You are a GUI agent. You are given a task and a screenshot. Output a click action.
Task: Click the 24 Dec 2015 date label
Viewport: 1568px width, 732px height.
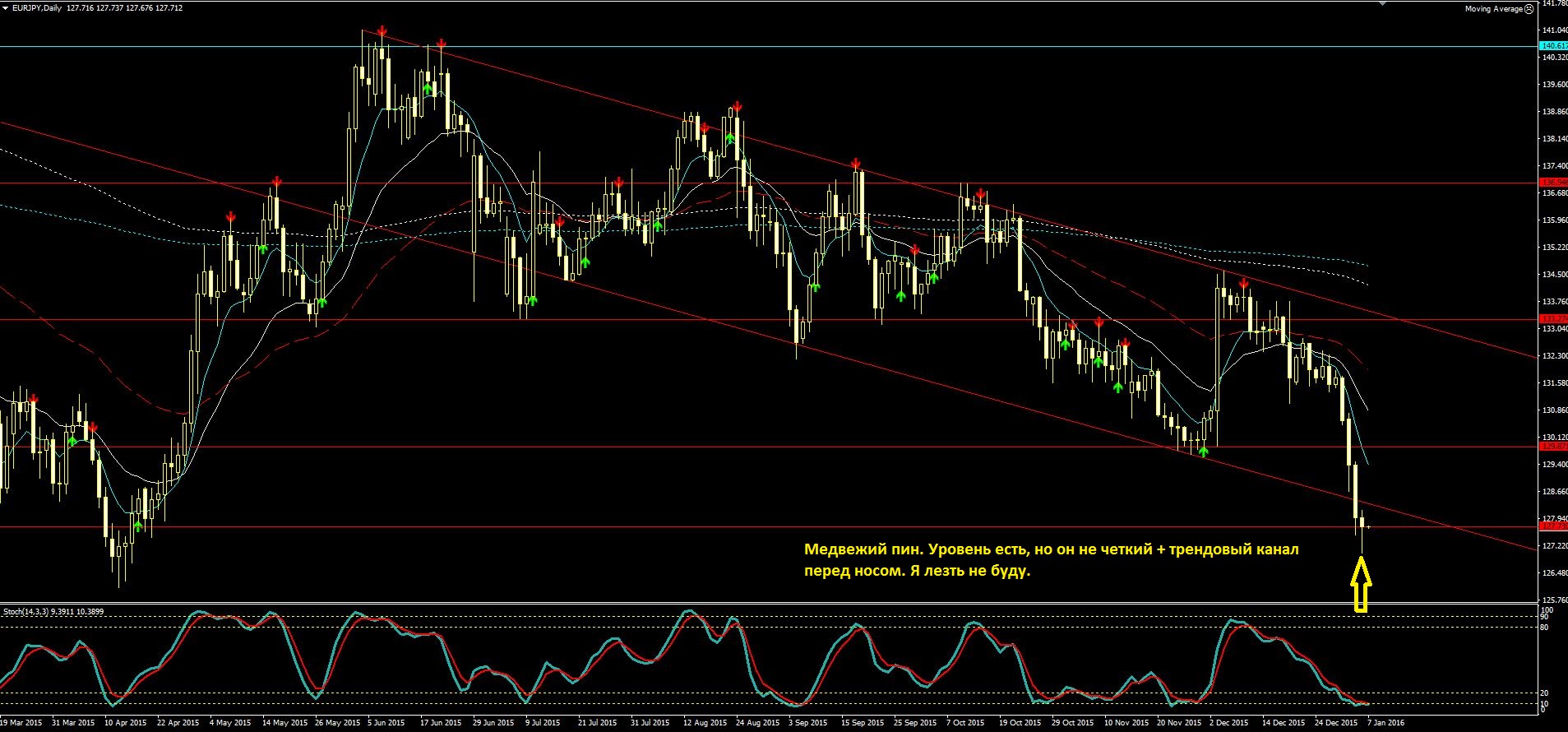pyautogui.click(x=1336, y=723)
